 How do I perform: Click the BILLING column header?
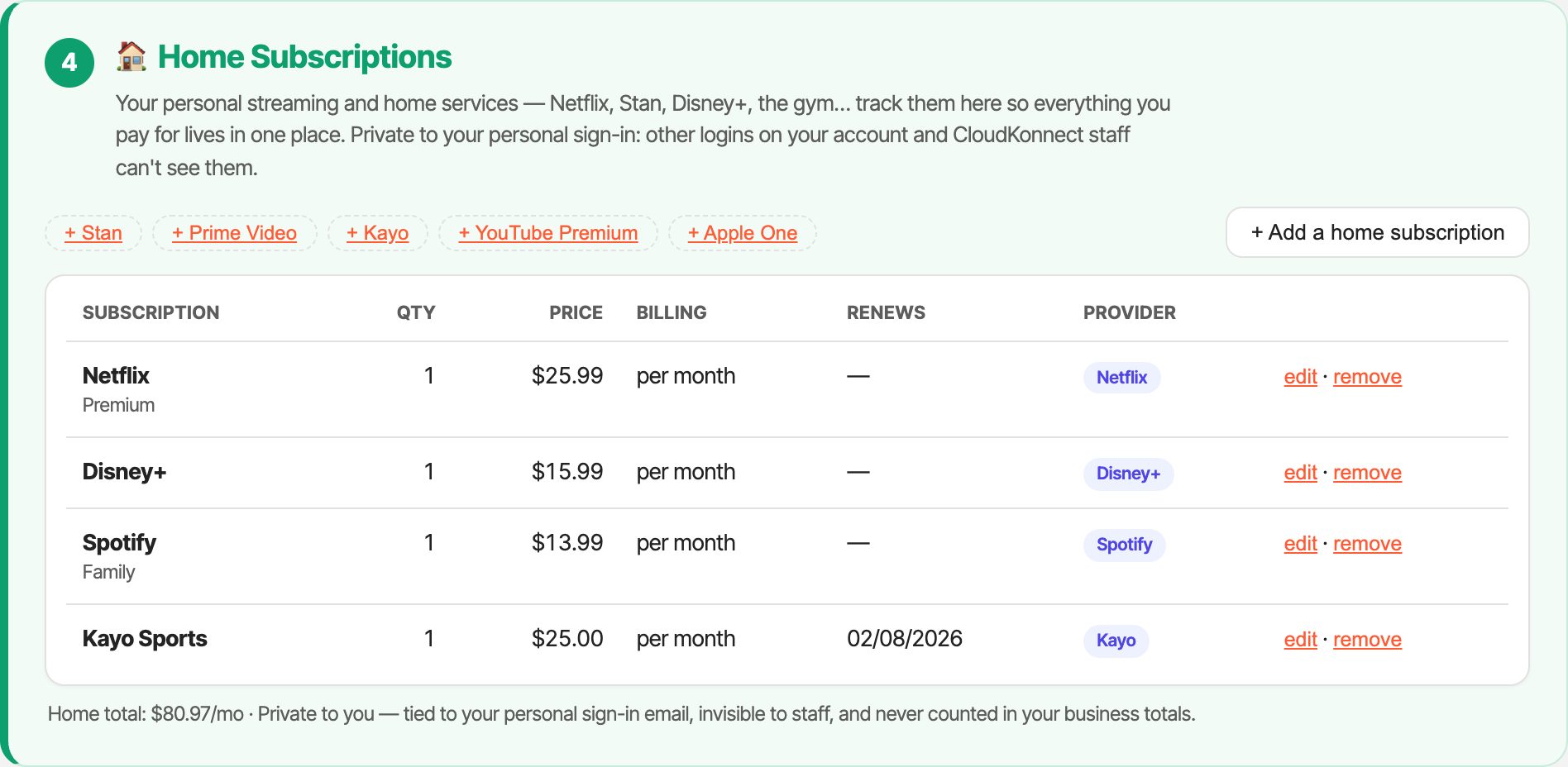(x=672, y=312)
